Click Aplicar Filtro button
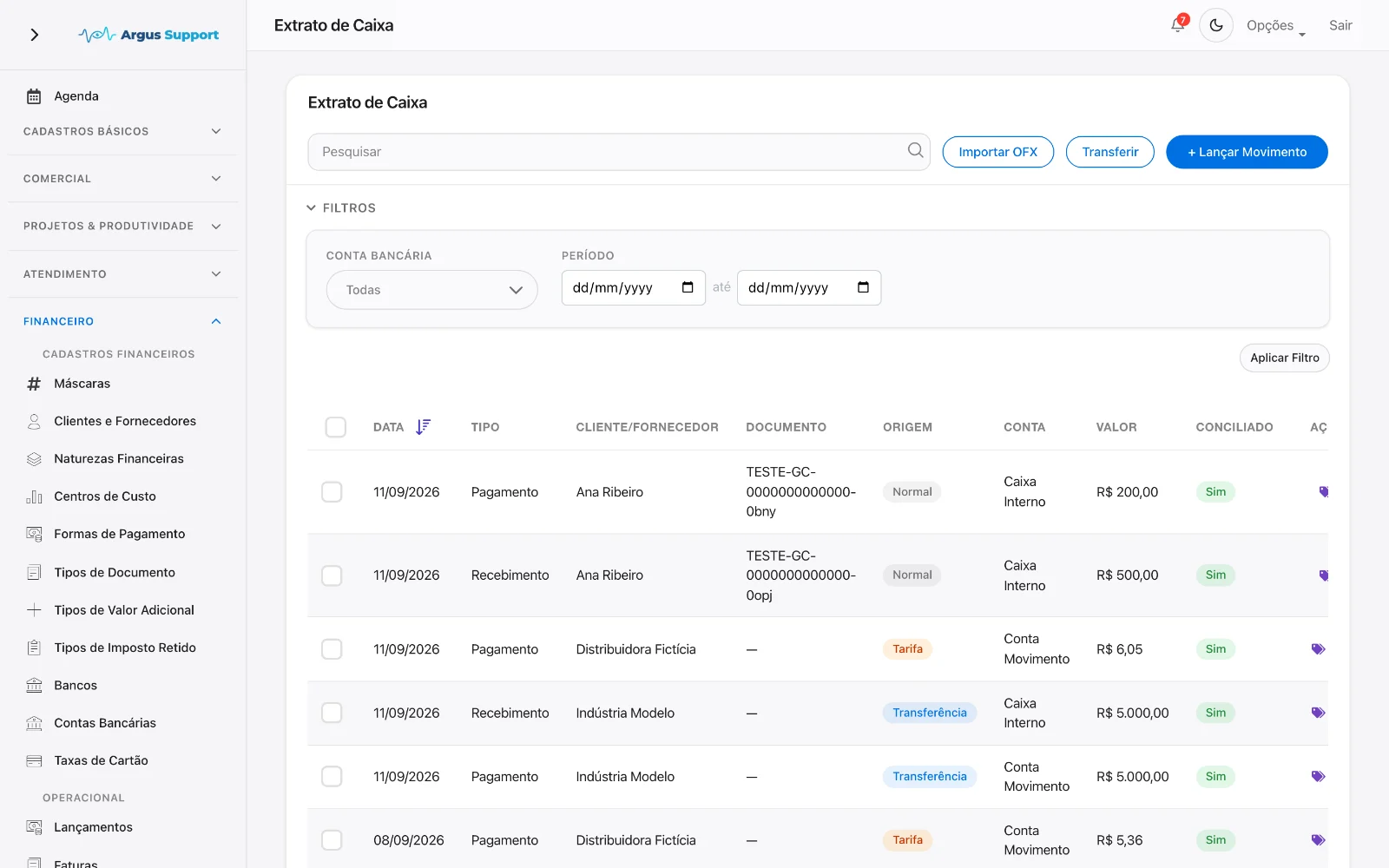Screen dimensions: 1389x868 point(1284,358)
